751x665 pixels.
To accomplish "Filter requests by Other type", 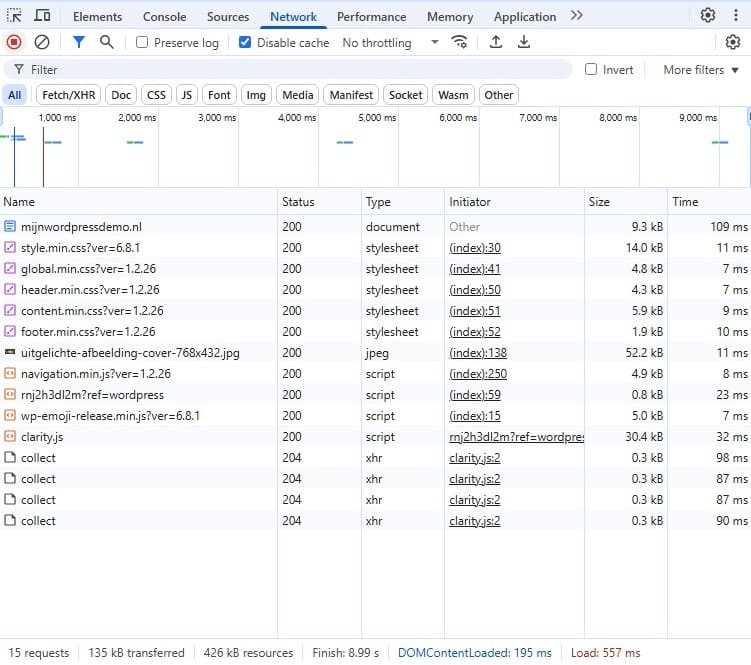I will pyautogui.click(x=499, y=95).
